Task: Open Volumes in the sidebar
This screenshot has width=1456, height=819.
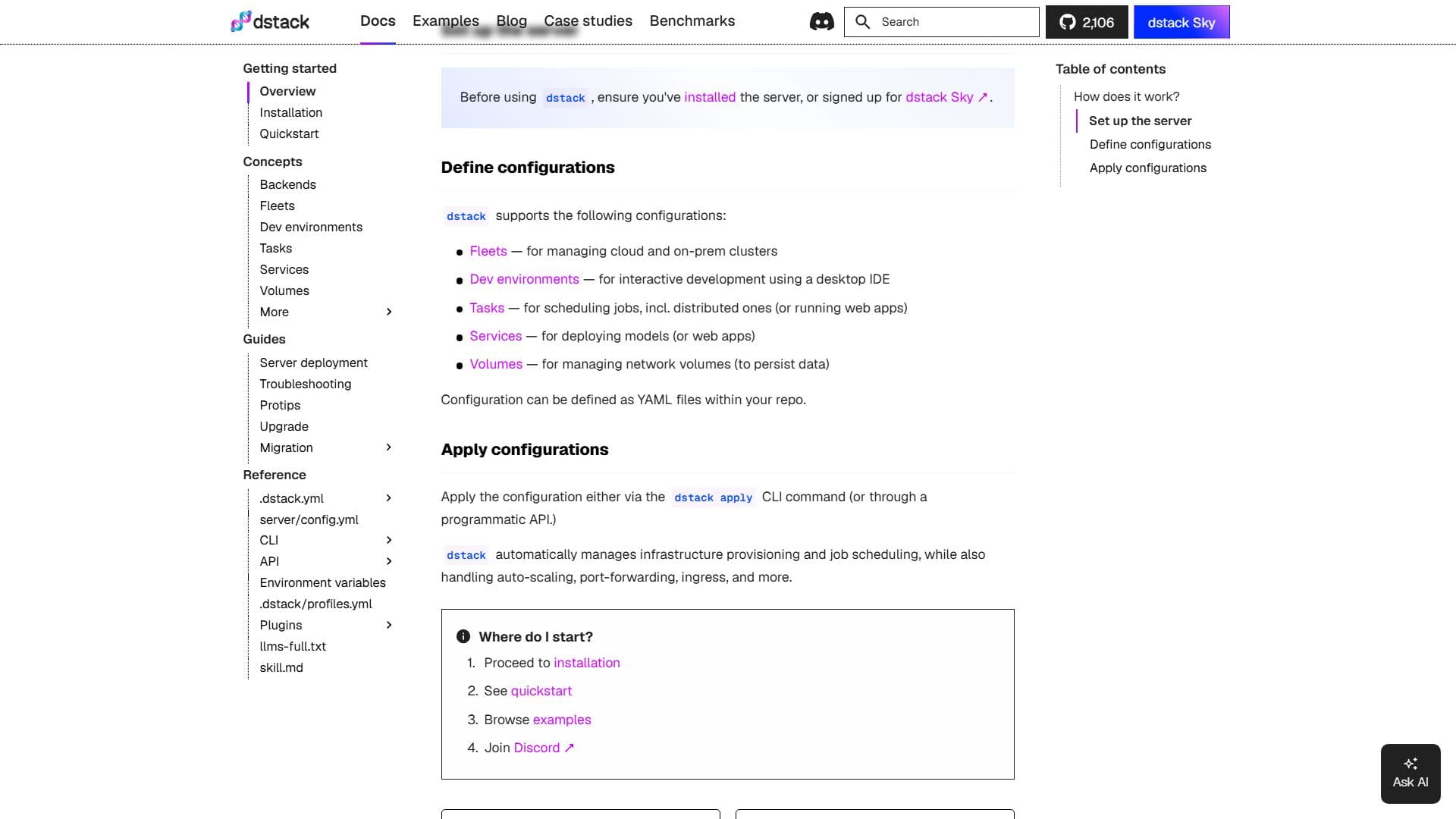Action: 284,290
